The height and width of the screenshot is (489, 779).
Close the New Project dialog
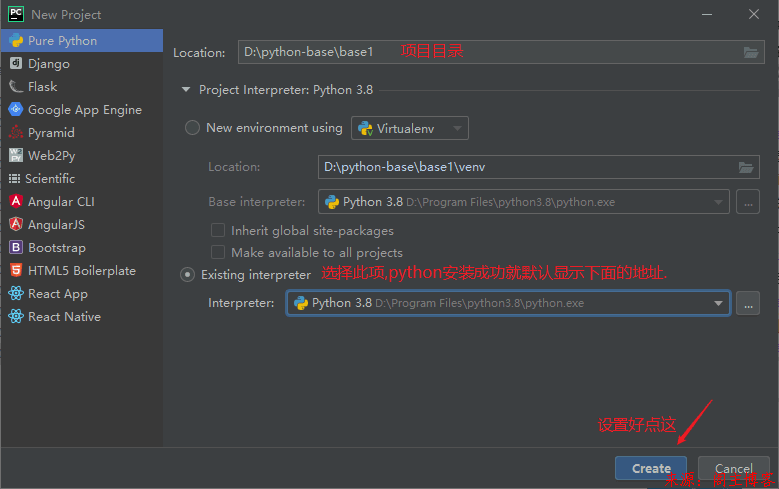(x=754, y=14)
